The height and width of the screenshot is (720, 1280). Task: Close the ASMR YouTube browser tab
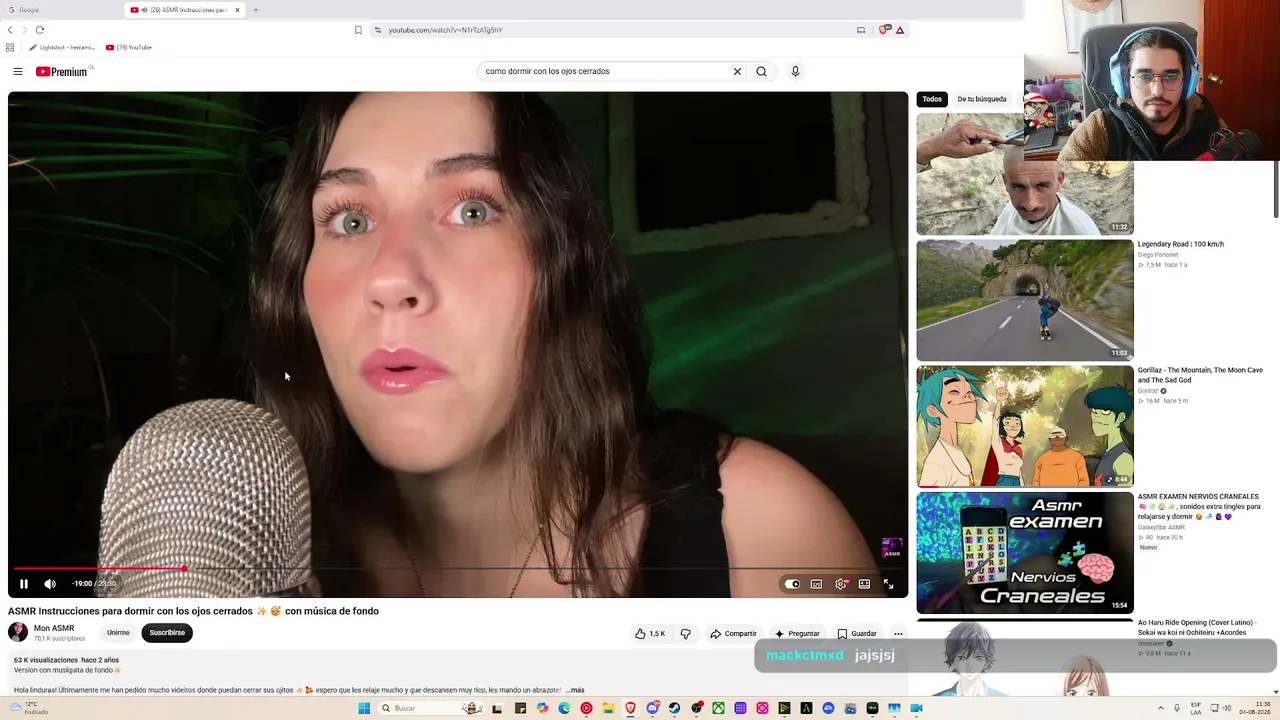[237, 10]
